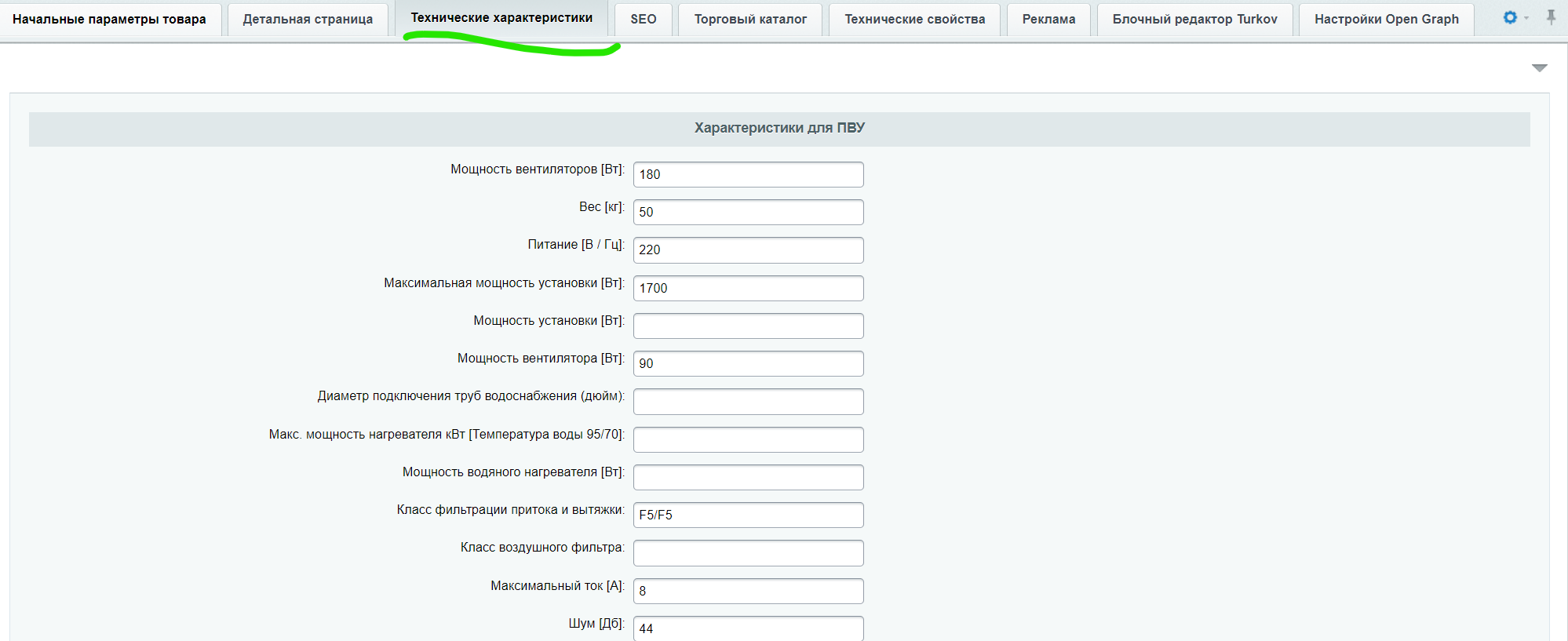Click the Максимальный ток [А] input
1568x641 pixels.
click(748, 591)
